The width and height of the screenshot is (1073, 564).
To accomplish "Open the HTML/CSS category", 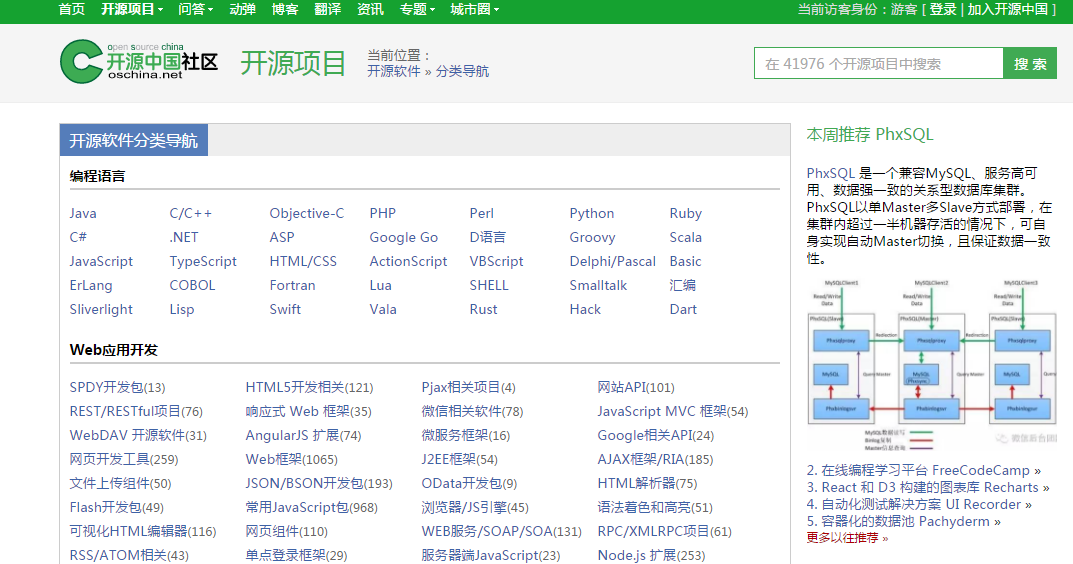I will tap(303, 261).
